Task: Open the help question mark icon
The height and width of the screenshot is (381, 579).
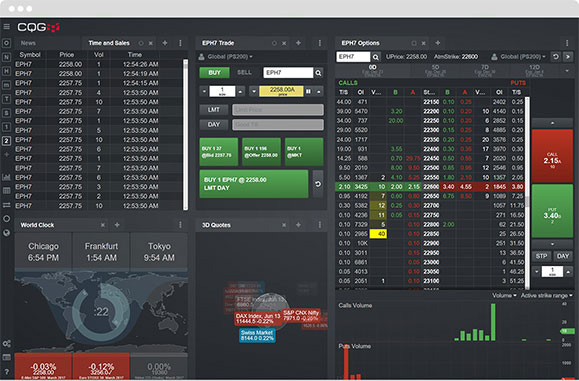Action: (6, 372)
